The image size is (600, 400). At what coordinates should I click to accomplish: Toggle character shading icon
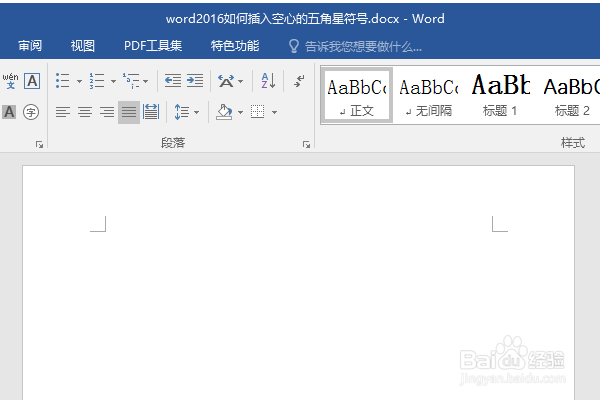point(9,112)
